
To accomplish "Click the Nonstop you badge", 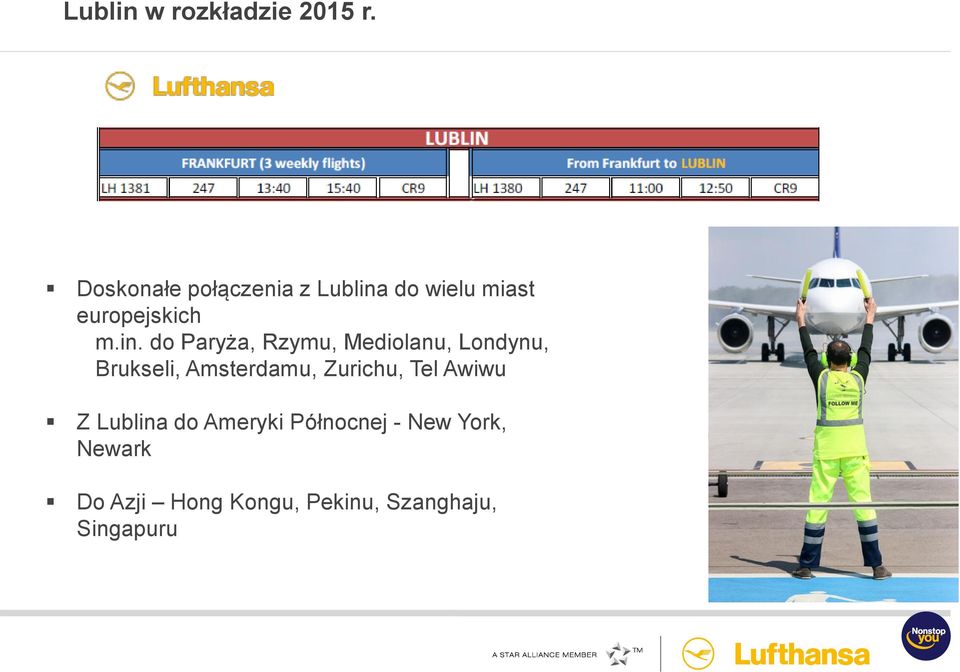I will tap(926, 636).
